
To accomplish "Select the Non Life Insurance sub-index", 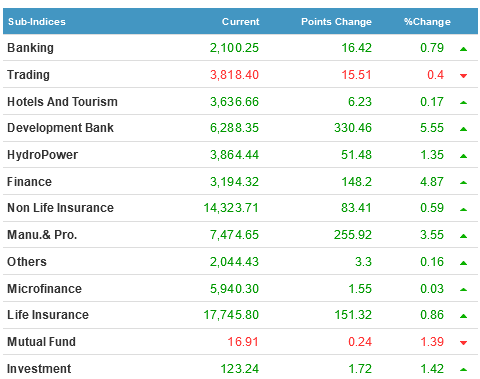I will pyautogui.click(x=60, y=208).
